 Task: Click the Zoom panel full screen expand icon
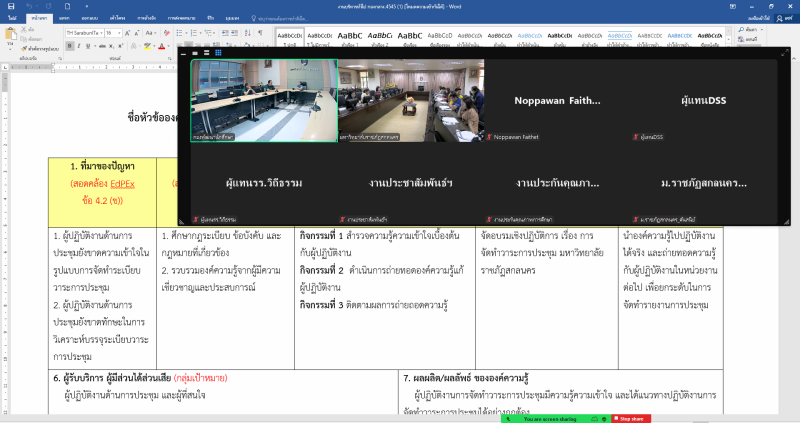point(783,52)
